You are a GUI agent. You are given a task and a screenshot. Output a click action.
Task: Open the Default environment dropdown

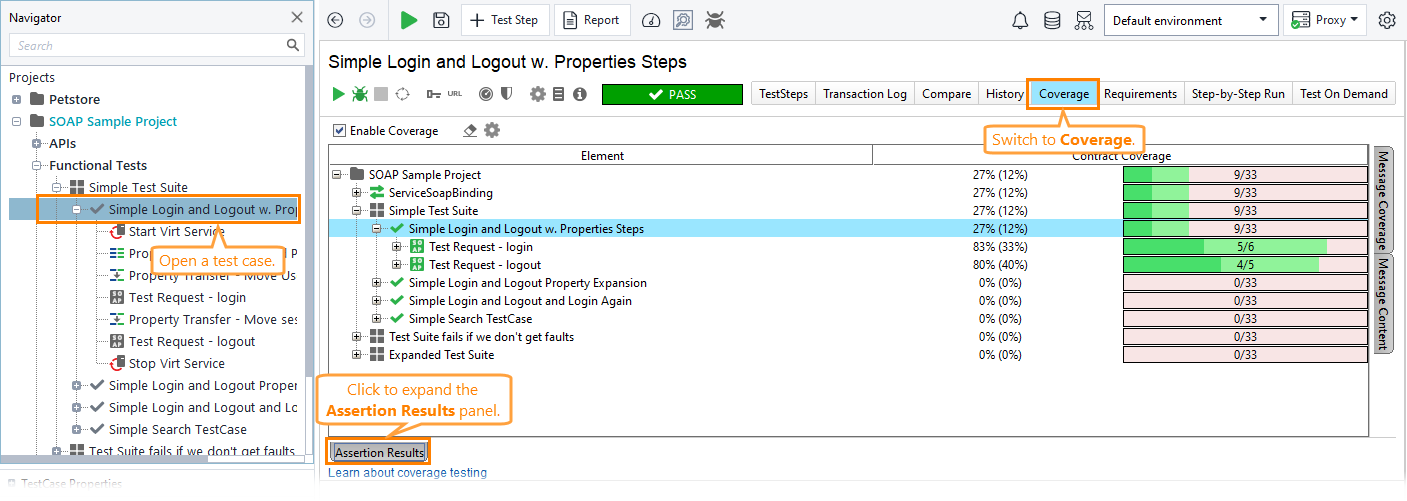1190,20
